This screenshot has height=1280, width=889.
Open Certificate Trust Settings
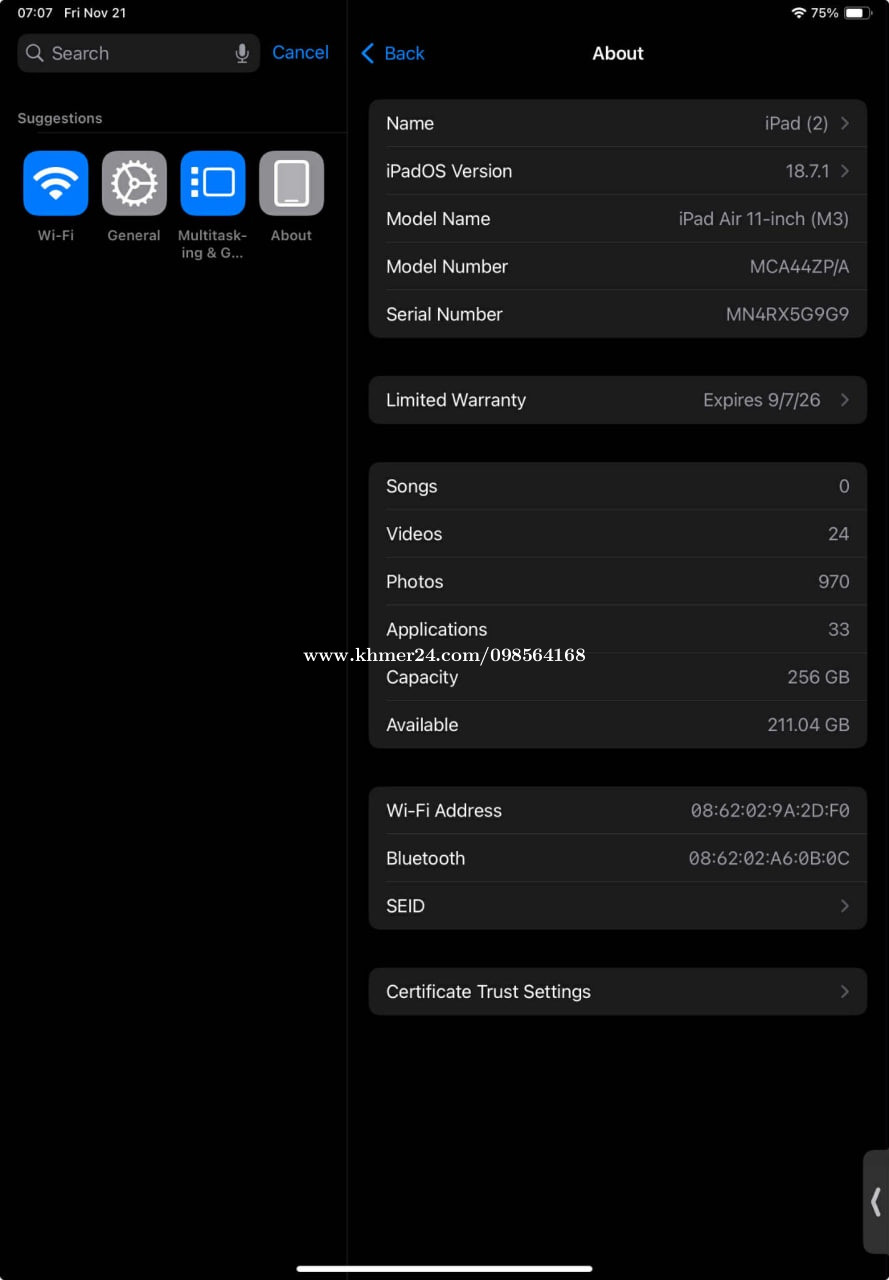click(x=617, y=992)
